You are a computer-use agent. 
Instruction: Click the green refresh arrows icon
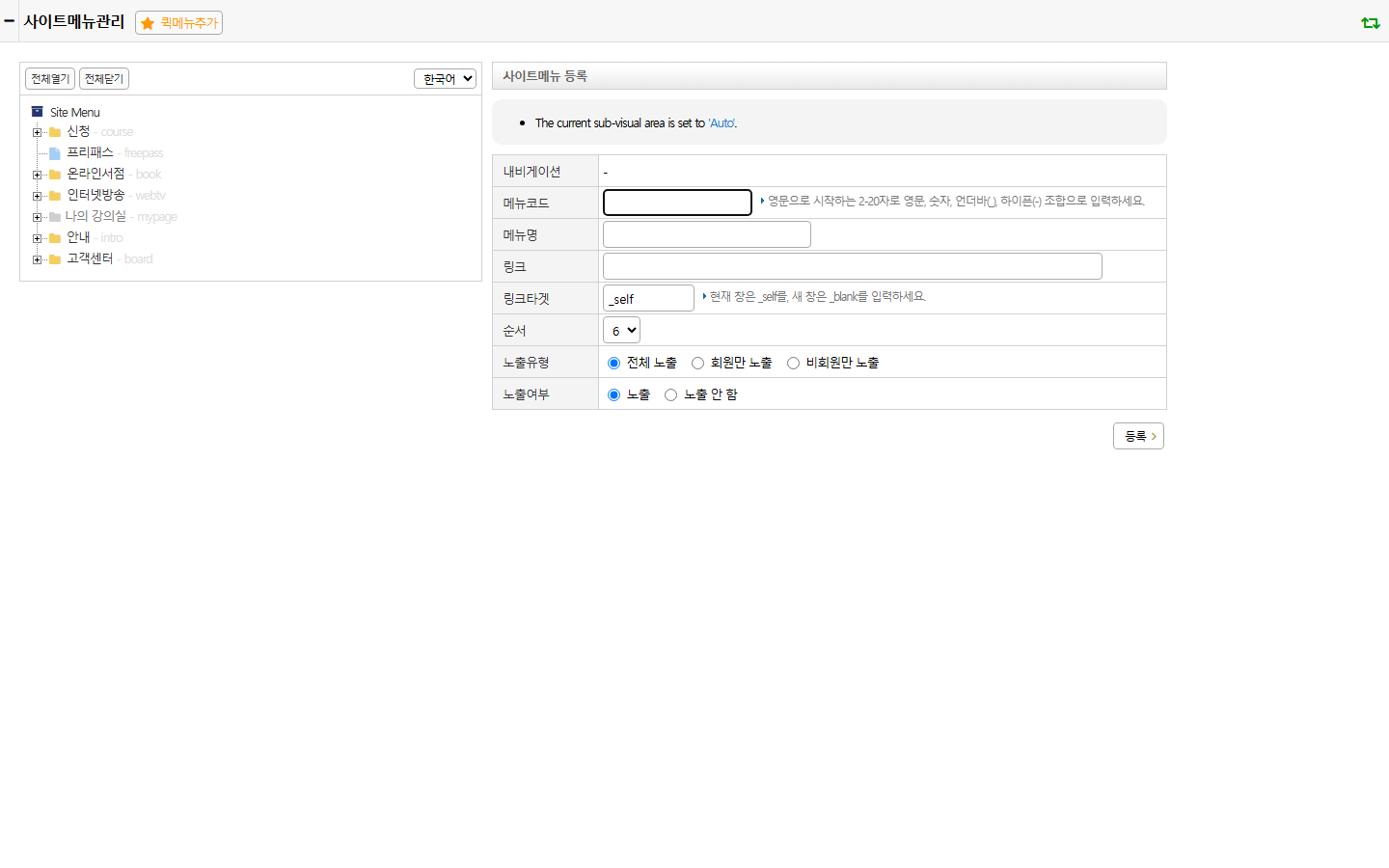tap(1370, 22)
